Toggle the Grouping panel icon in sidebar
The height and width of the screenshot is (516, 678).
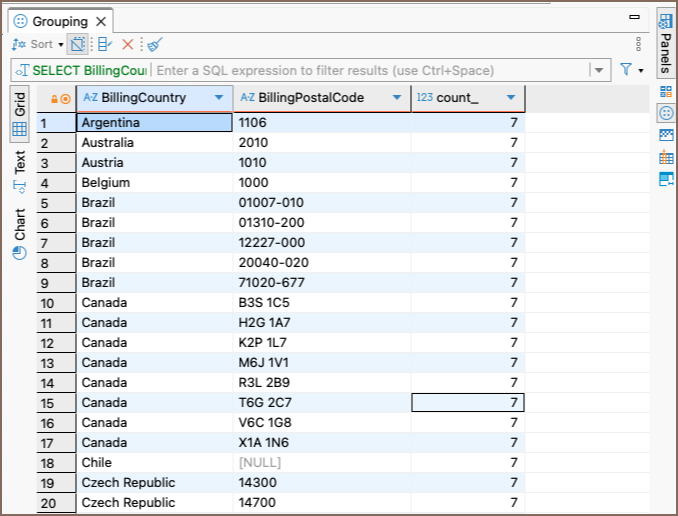[x=666, y=113]
